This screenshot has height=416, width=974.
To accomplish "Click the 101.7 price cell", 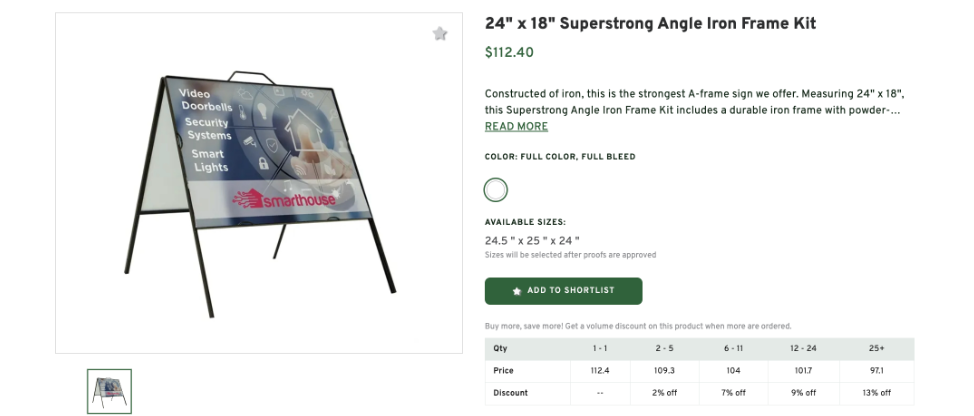I will (804, 370).
